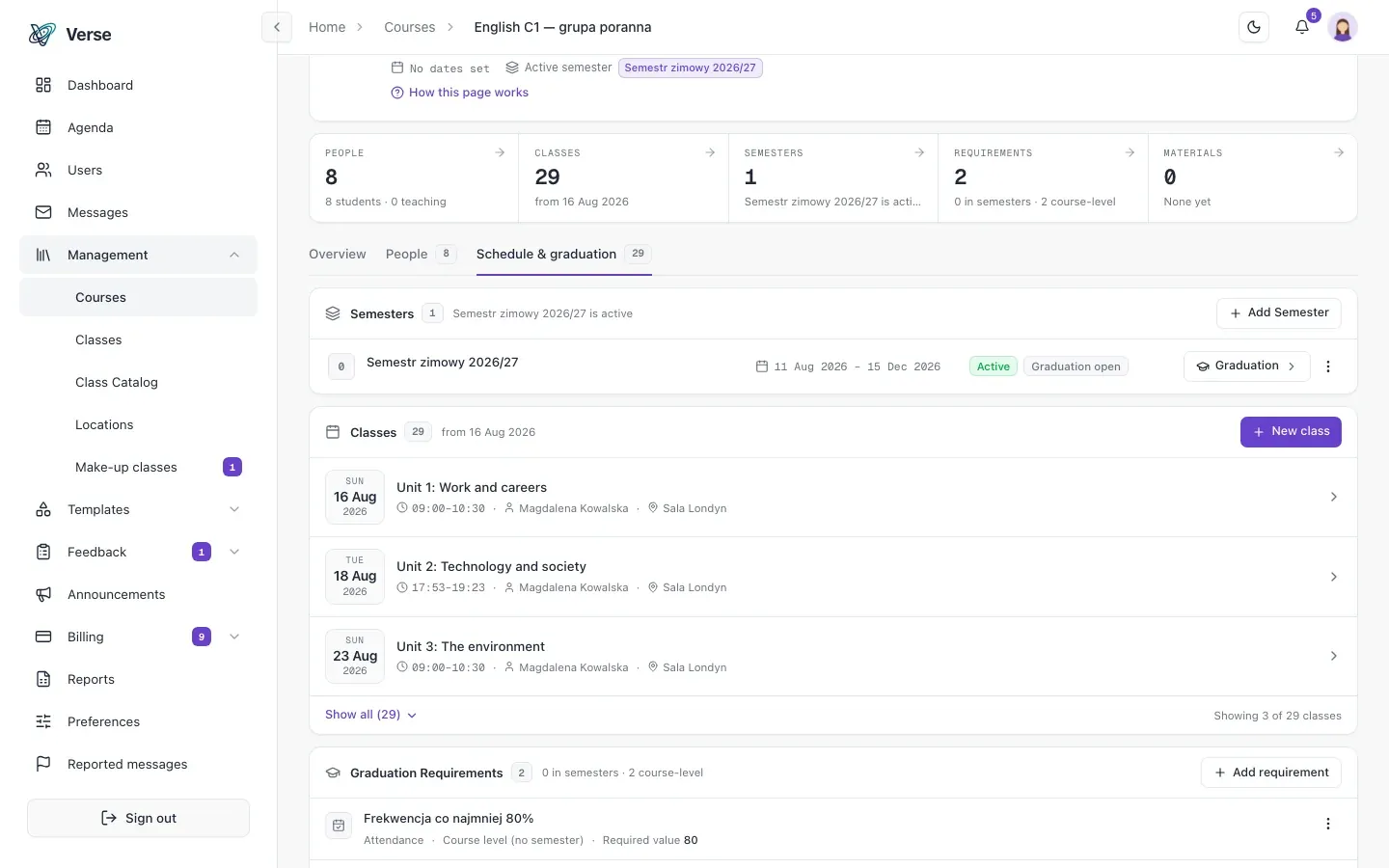Screen dimensions: 1389x868
Task: Open Unit 1: Work and careers class
Action: tap(833, 497)
